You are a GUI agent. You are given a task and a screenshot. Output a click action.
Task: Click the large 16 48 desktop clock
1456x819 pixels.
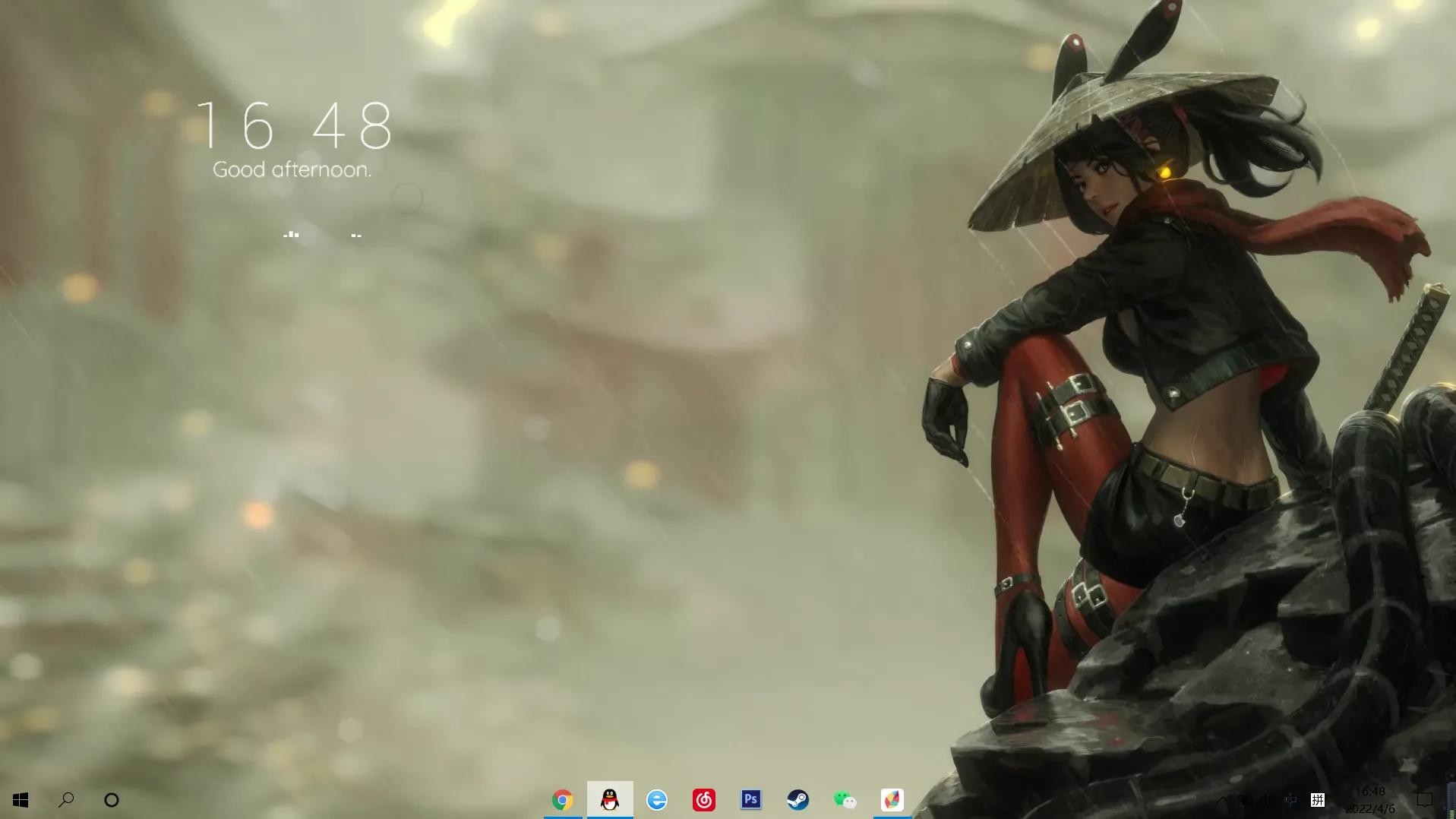pyautogui.click(x=294, y=126)
